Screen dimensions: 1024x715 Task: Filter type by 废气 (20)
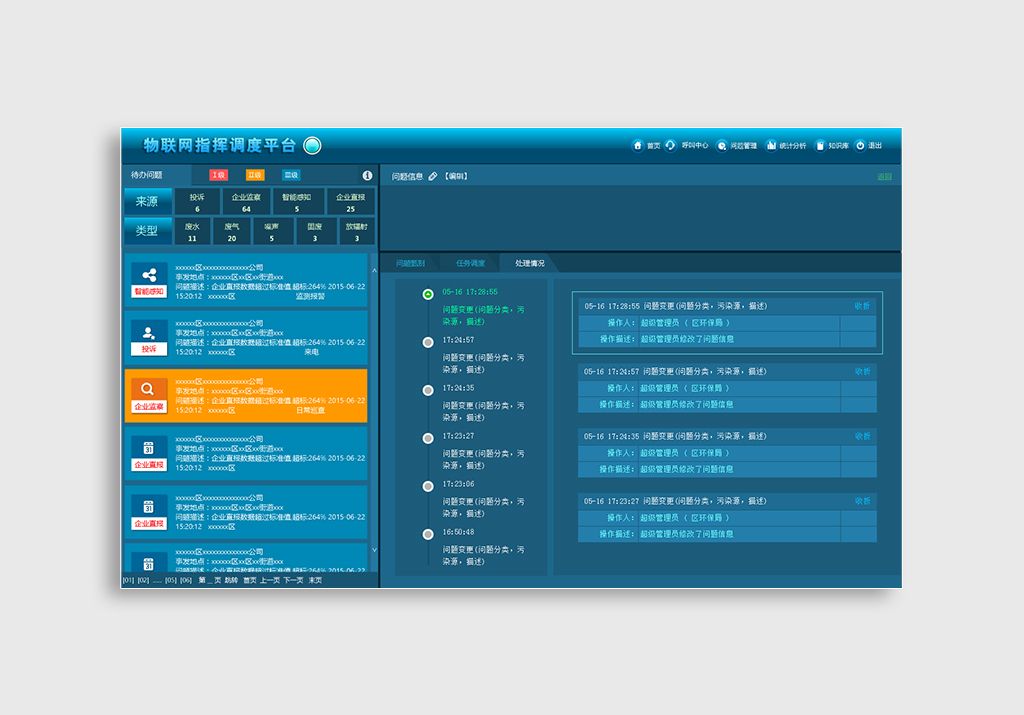coord(232,232)
